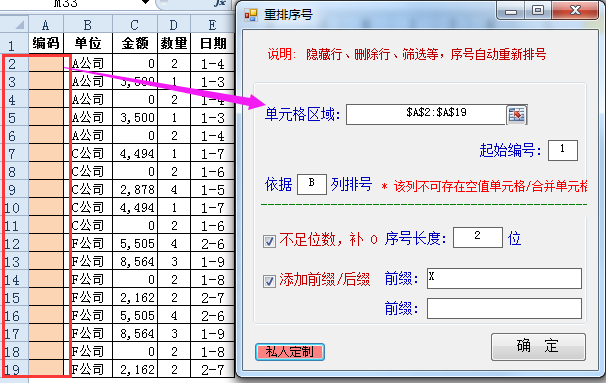Click the 重排序号 dialog title icon
Image resolution: width=606 pixels, height=383 pixels.
coord(251,15)
